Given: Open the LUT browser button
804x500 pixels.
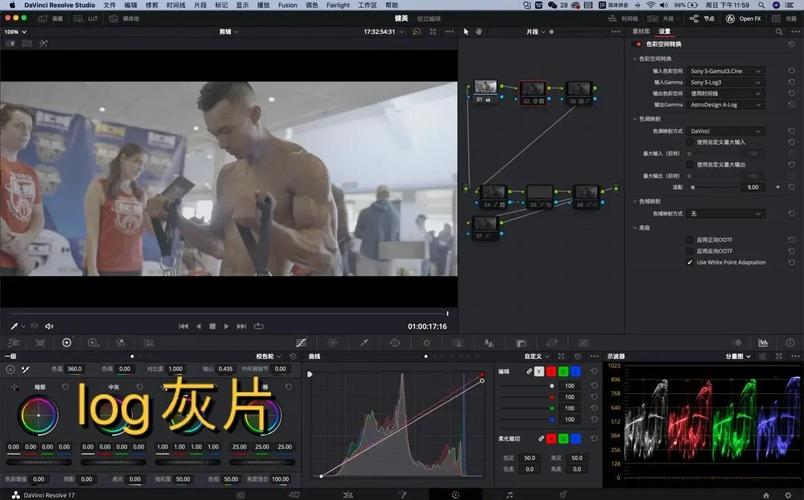Looking at the screenshot, I should pos(86,18).
